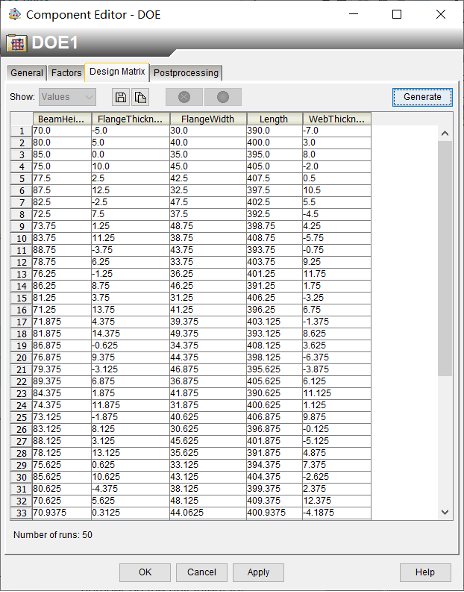
Task: Open the Factors tab
Action: point(66,72)
